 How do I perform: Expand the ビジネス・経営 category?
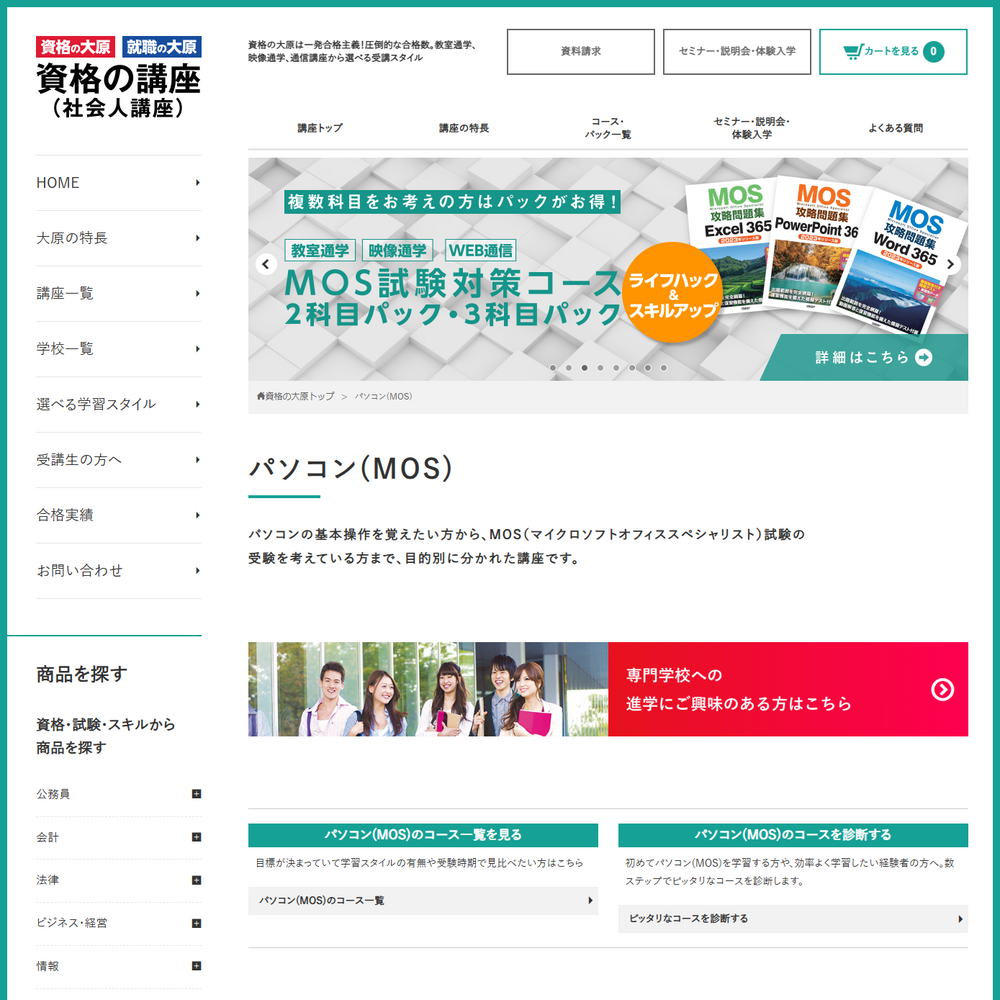coord(196,923)
